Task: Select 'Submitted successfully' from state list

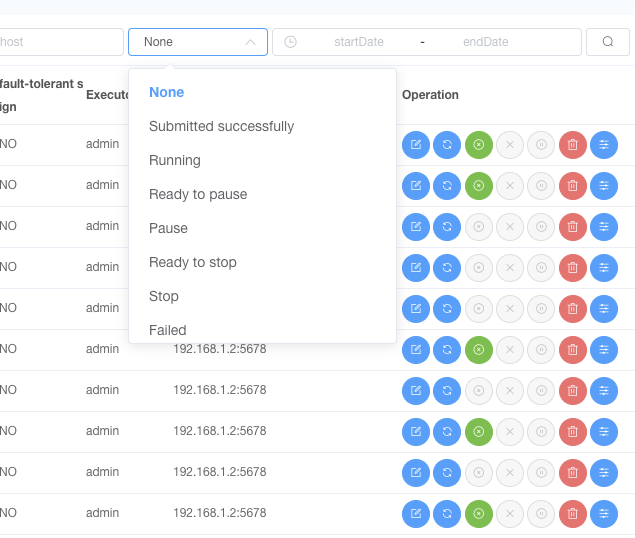Action: (222, 126)
